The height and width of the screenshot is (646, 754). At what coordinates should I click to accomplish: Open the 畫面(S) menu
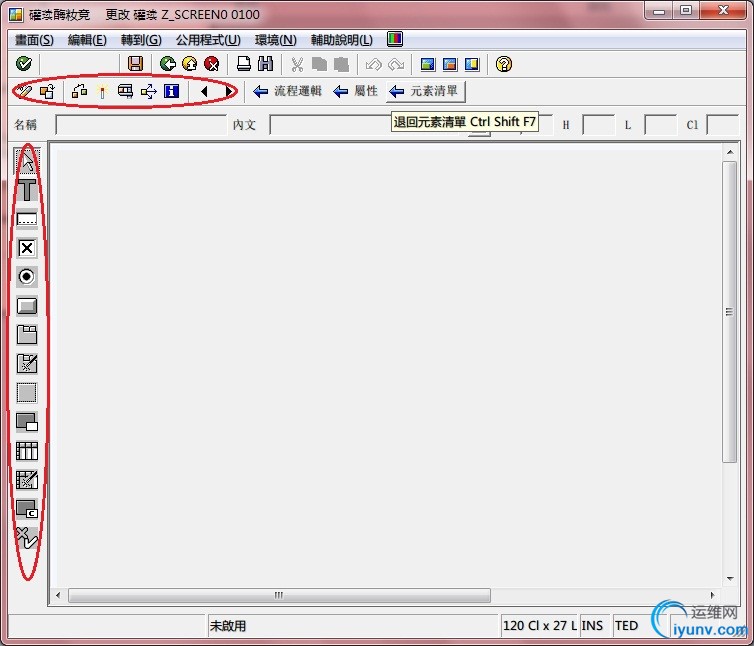[x=34, y=40]
